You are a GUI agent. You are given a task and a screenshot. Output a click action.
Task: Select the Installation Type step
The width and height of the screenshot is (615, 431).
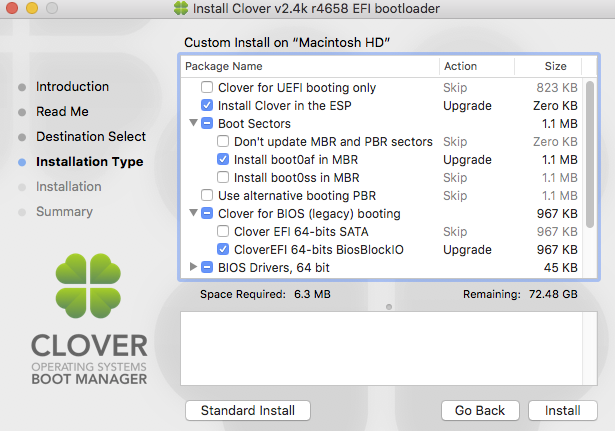(x=89, y=162)
